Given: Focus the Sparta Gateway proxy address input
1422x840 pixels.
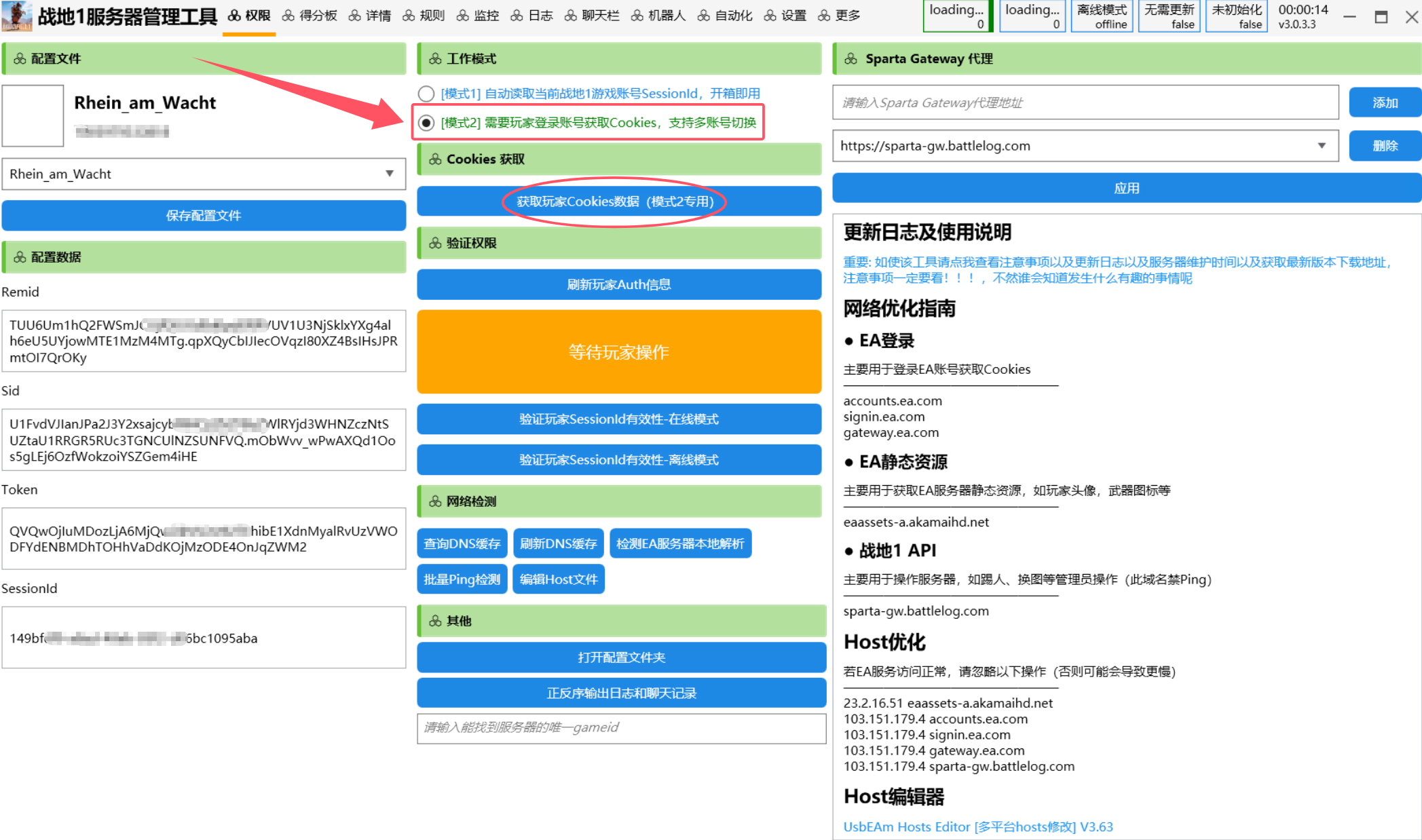Looking at the screenshot, I should (x=1085, y=102).
